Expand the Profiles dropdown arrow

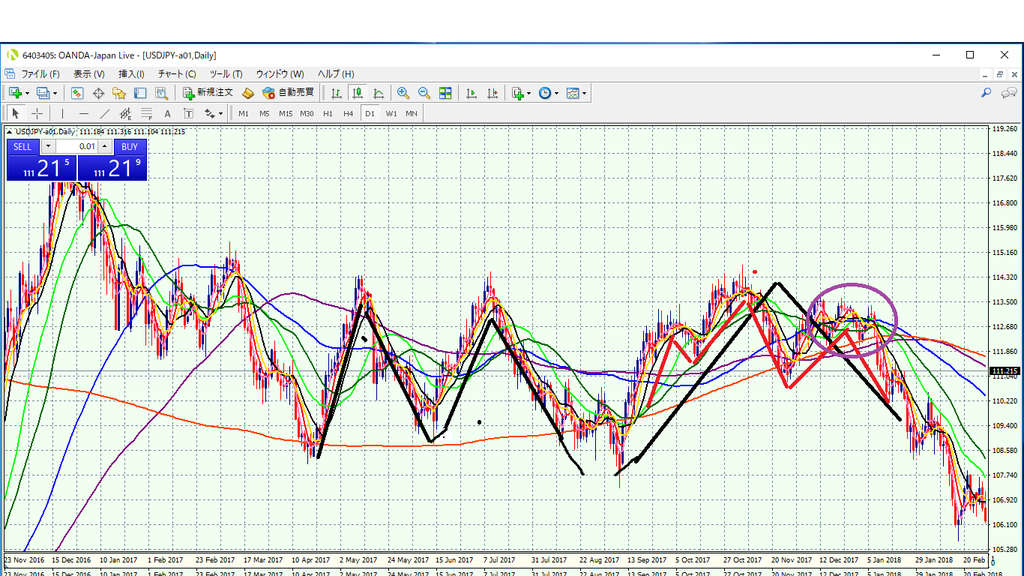click(55, 93)
